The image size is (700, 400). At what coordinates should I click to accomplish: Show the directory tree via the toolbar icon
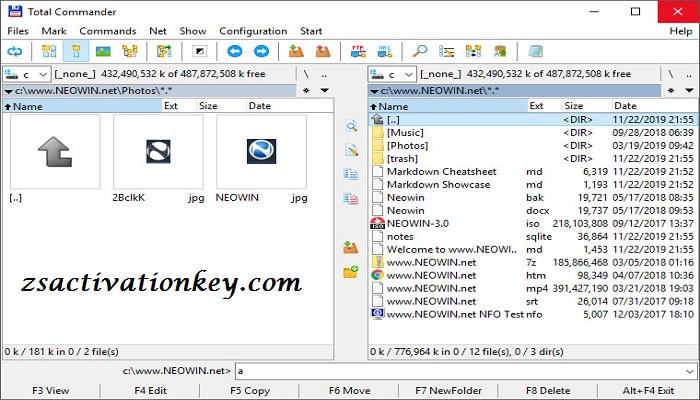(x=130, y=51)
